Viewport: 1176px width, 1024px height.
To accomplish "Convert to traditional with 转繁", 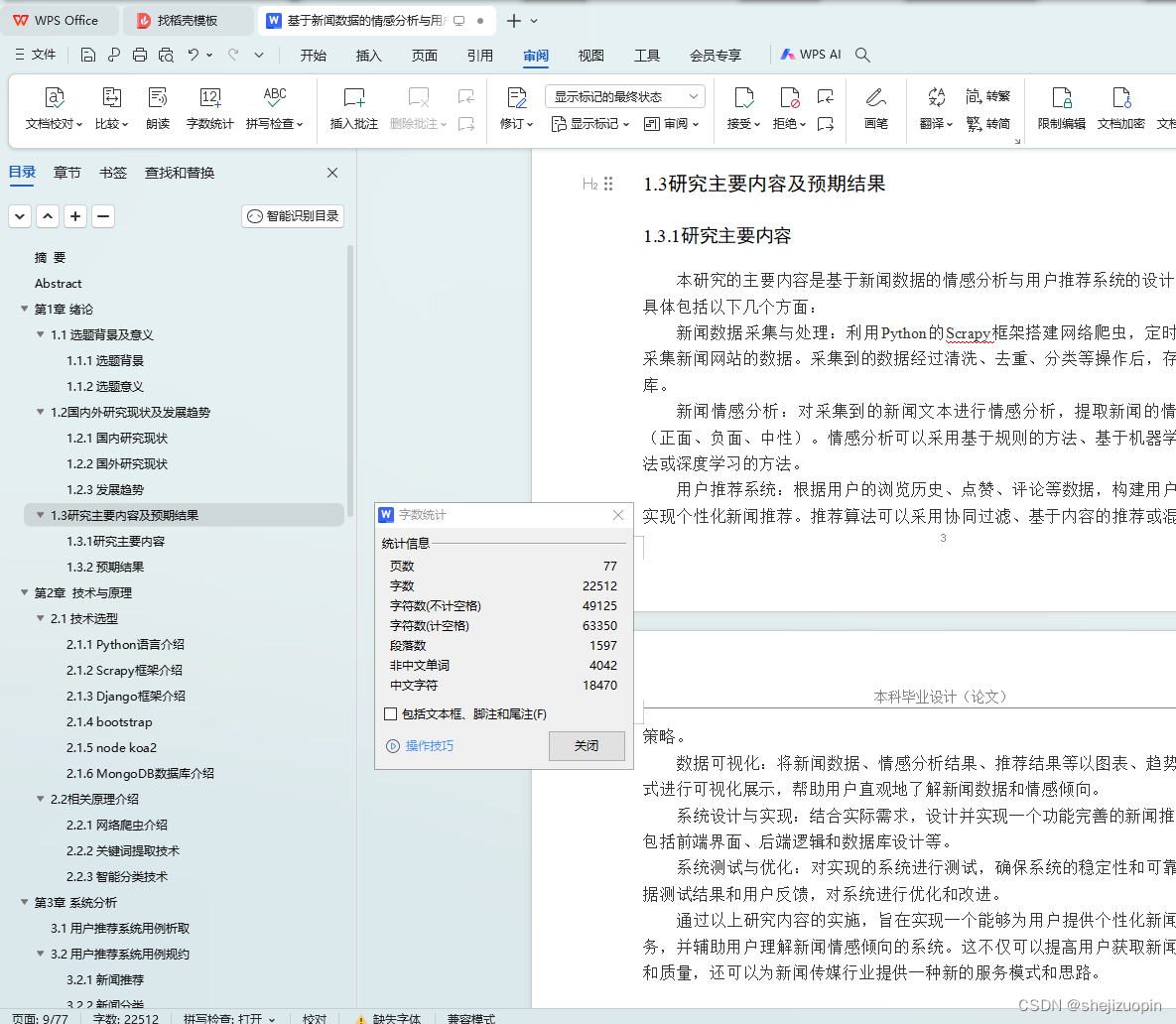I will coord(987,96).
